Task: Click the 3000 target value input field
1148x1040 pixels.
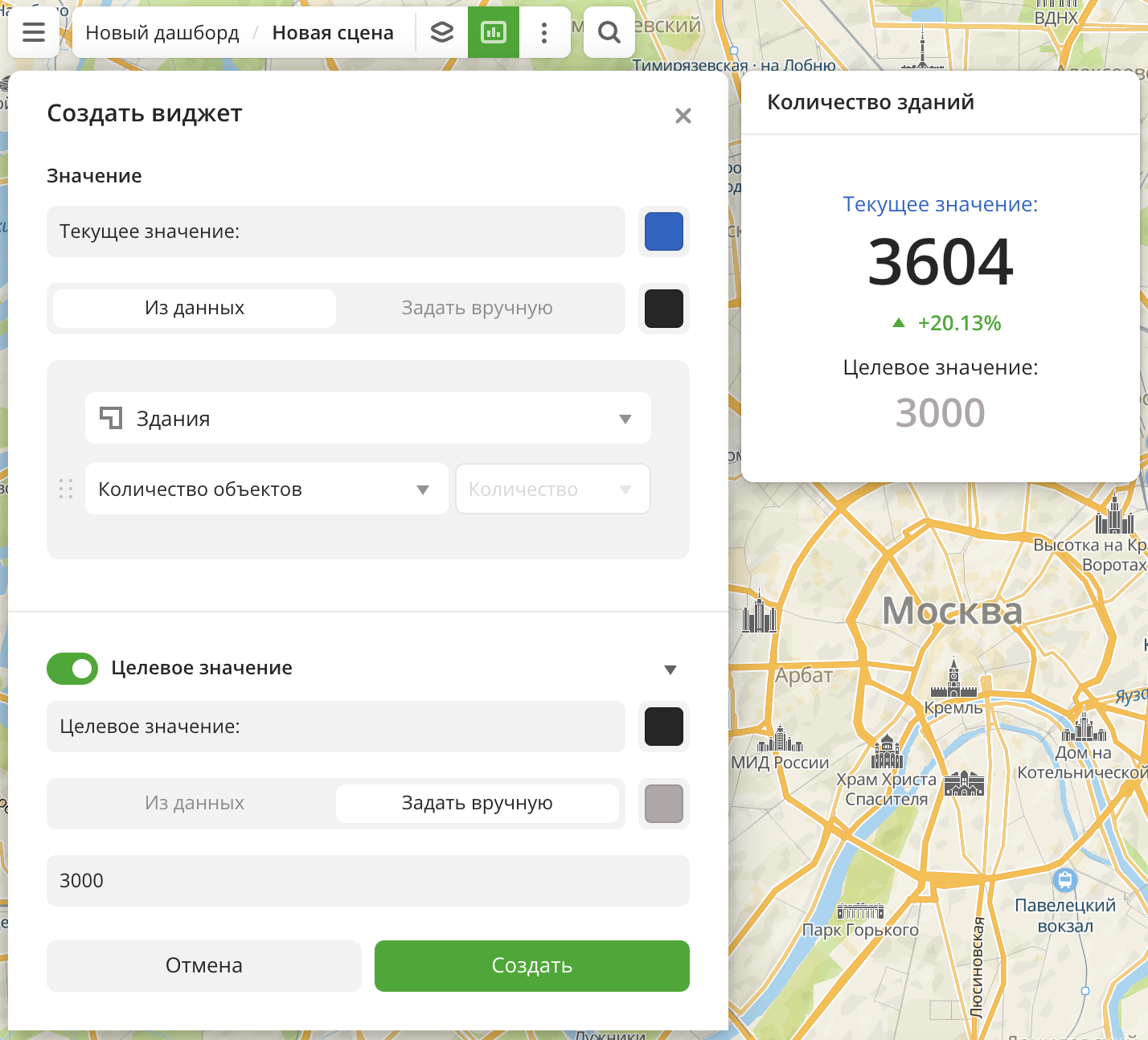Action: point(368,881)
